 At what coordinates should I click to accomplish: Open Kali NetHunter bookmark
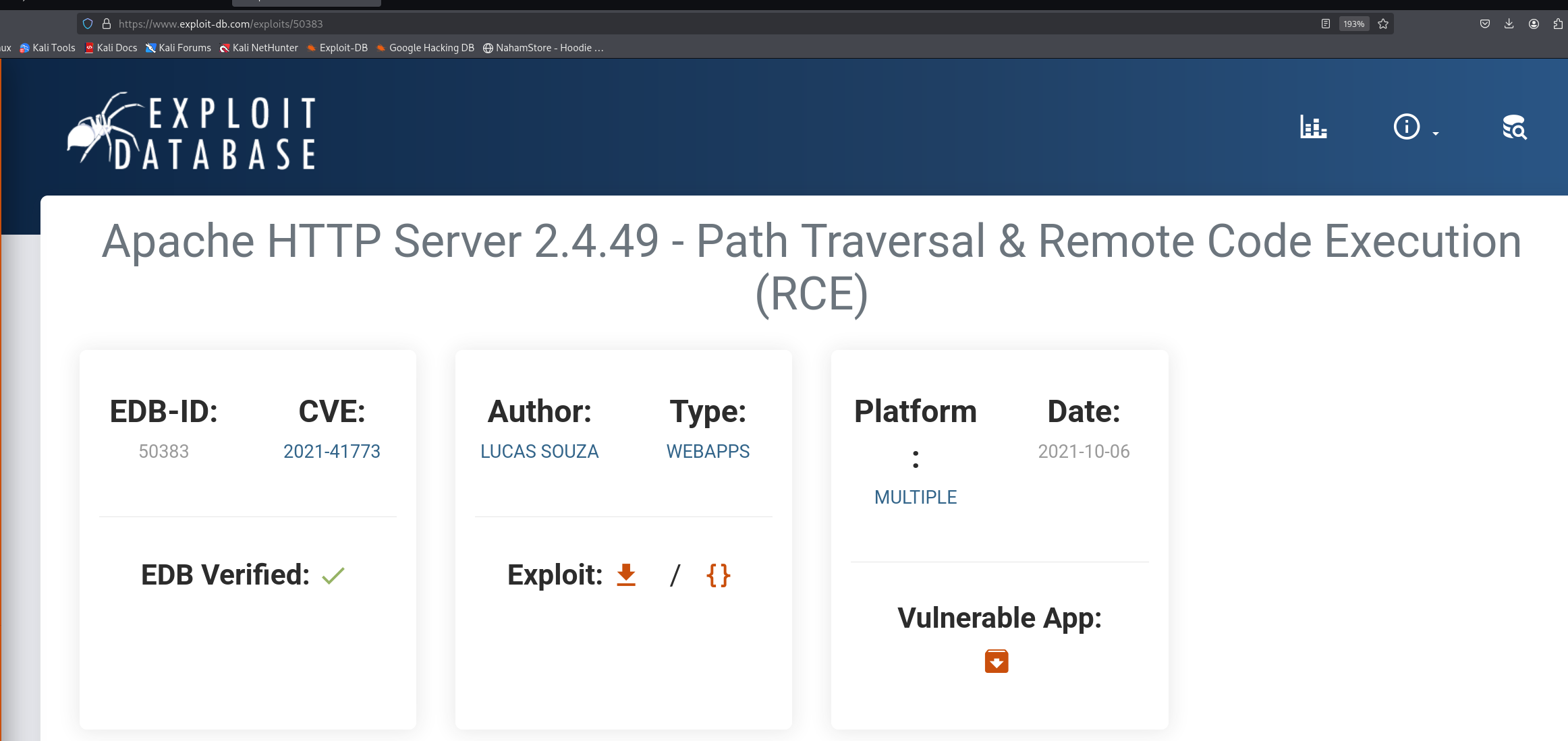[x=258, y=48]
